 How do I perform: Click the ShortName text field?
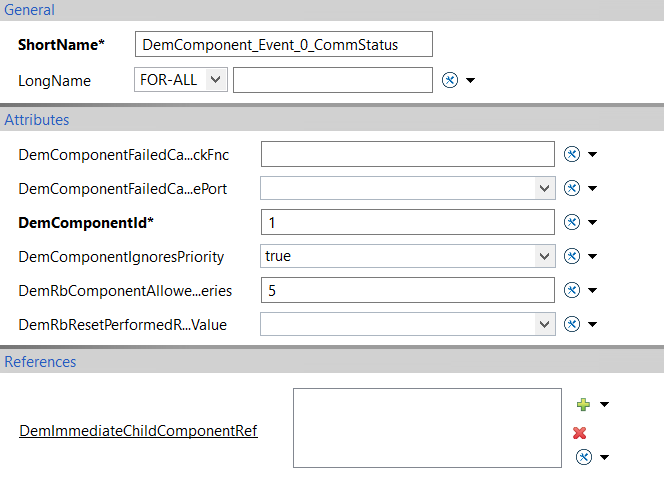(x=284, y=44)
